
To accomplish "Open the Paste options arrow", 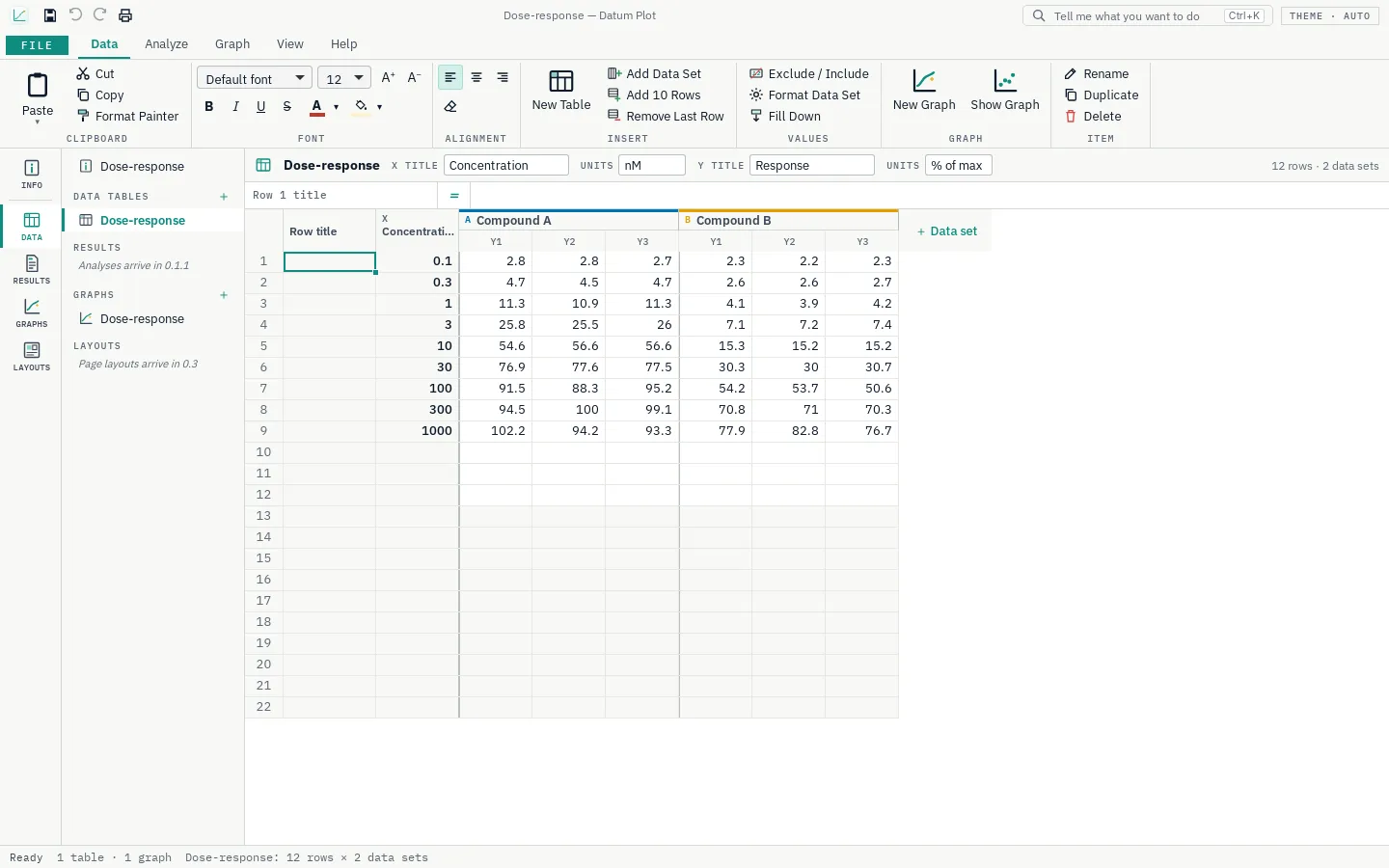I will pos(38,122).
